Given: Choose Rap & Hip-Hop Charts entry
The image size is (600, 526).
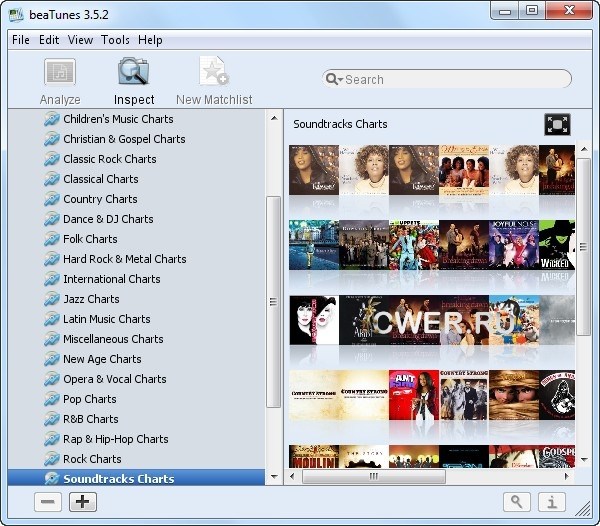Looking at the screenshot, I should coord(115,439).
